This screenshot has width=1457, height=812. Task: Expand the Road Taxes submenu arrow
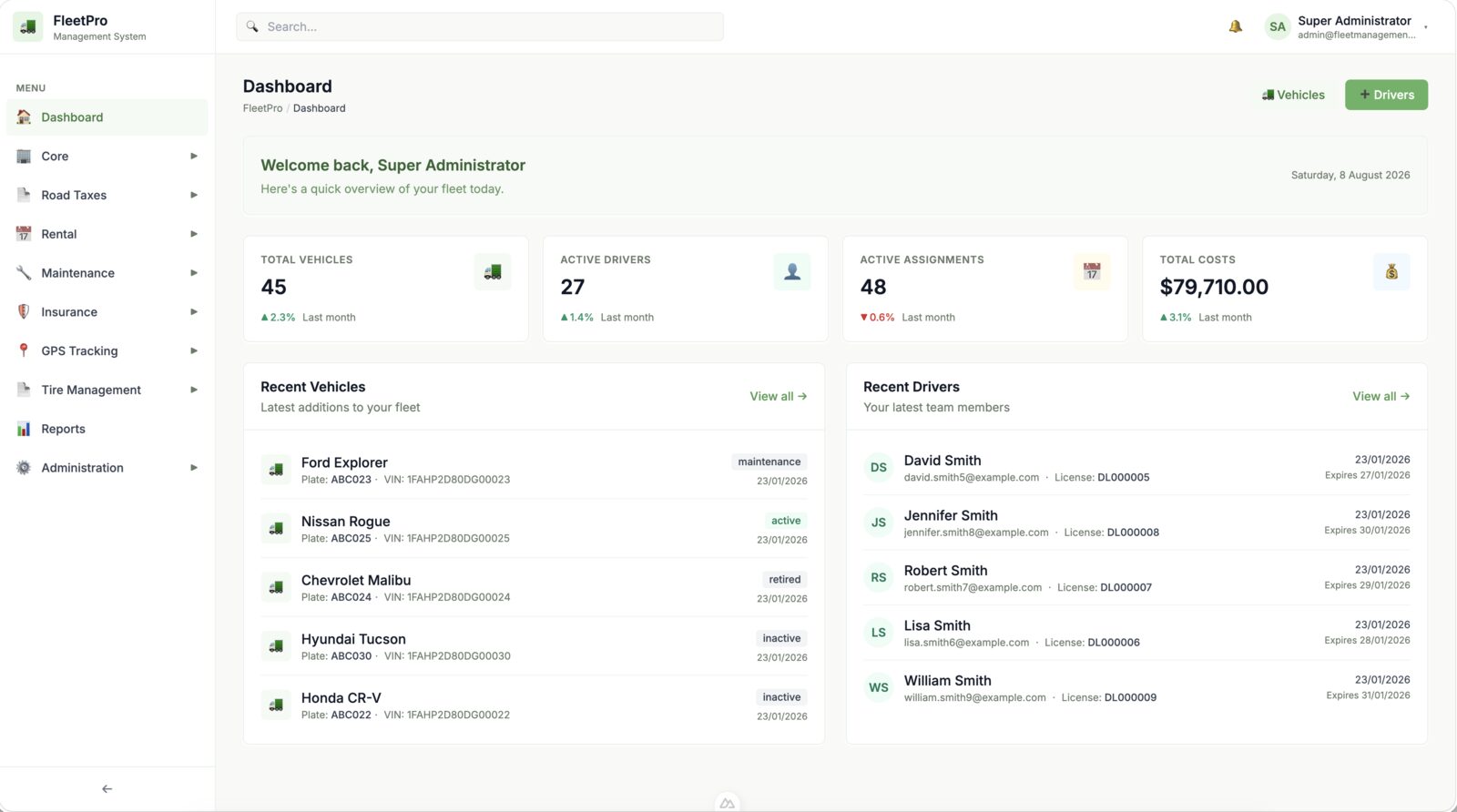tap(194, 195)
